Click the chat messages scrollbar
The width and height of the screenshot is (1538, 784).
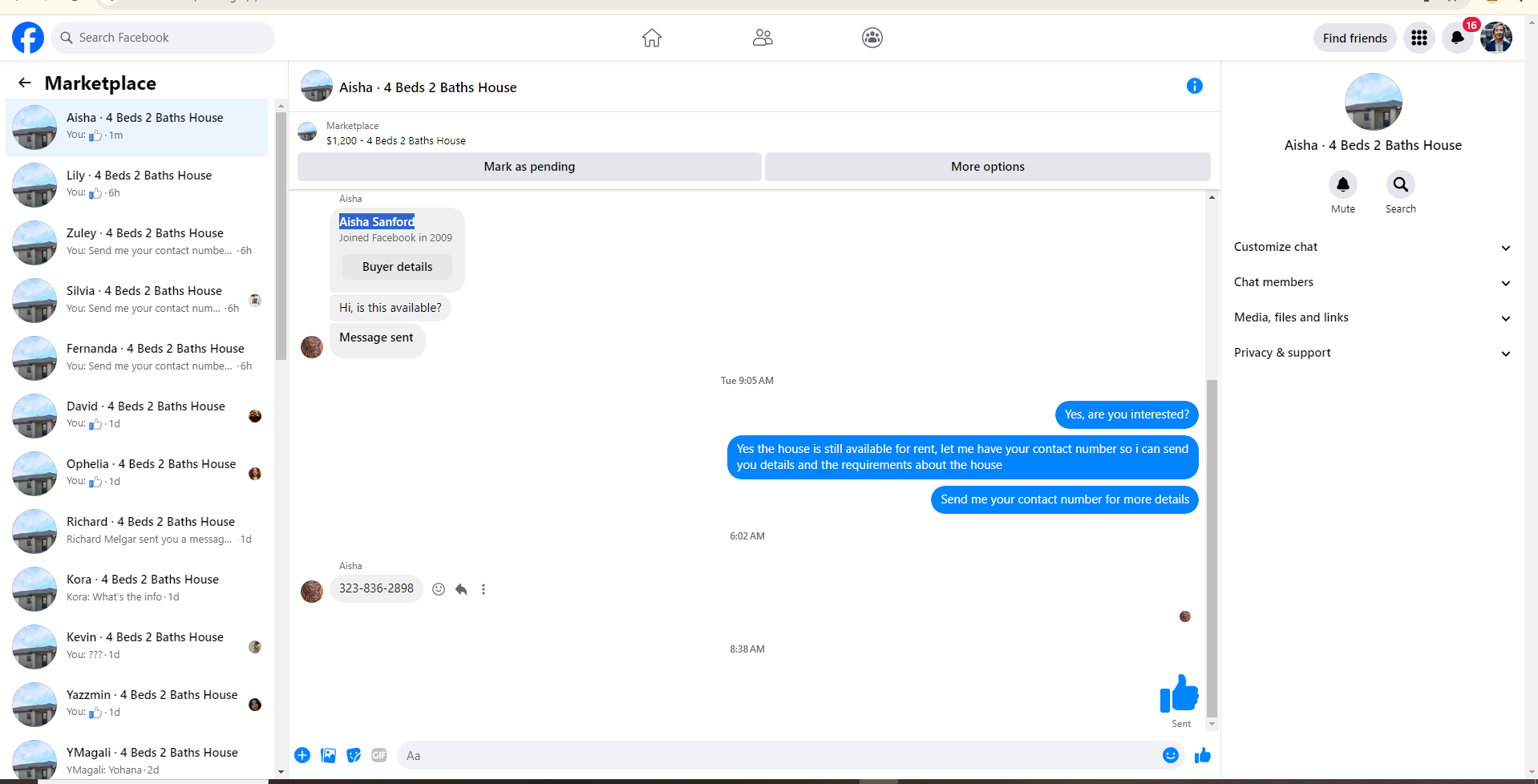[x=1212, y=548]
